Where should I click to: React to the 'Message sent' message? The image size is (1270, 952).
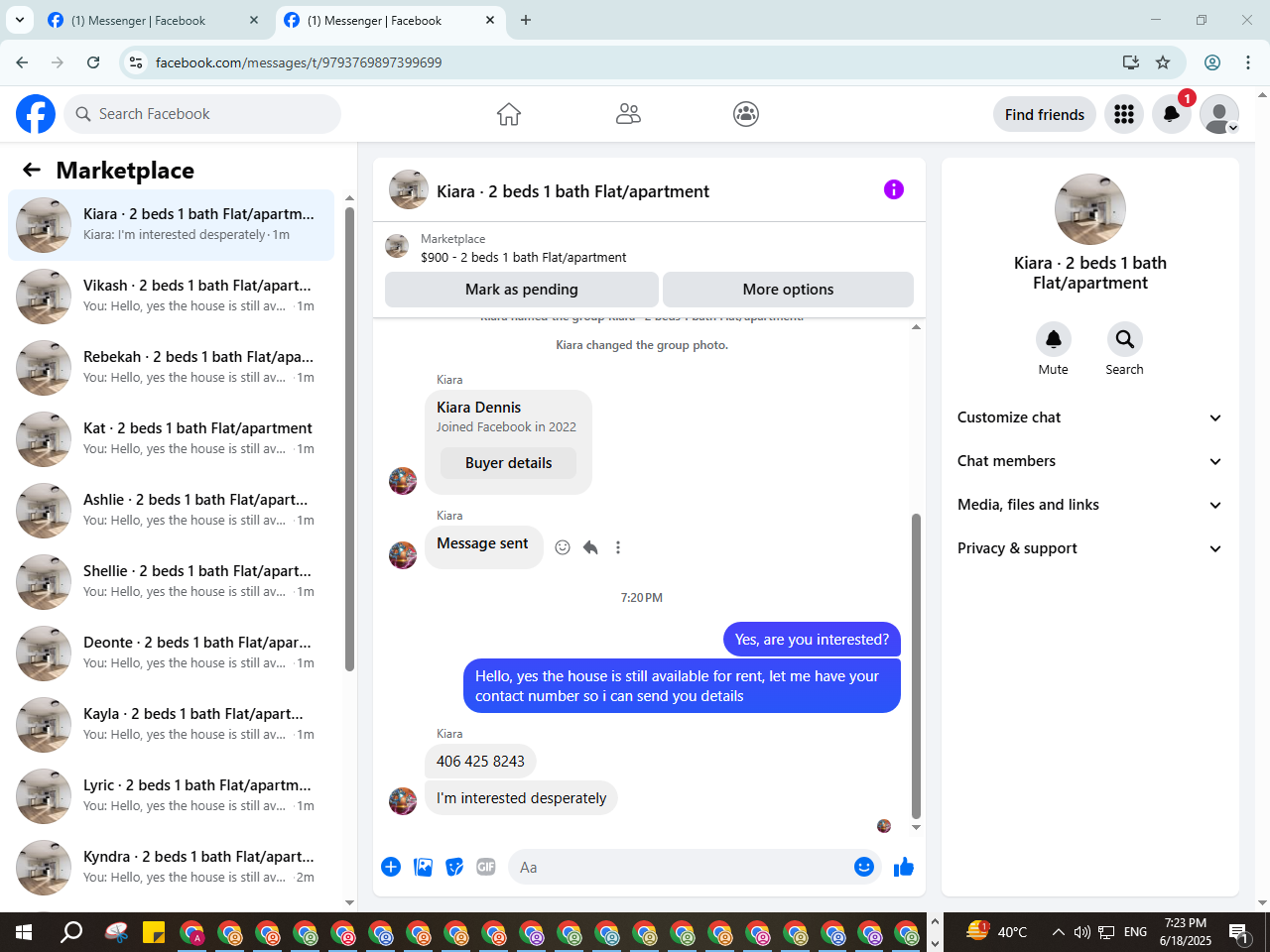tap(563, 547)
